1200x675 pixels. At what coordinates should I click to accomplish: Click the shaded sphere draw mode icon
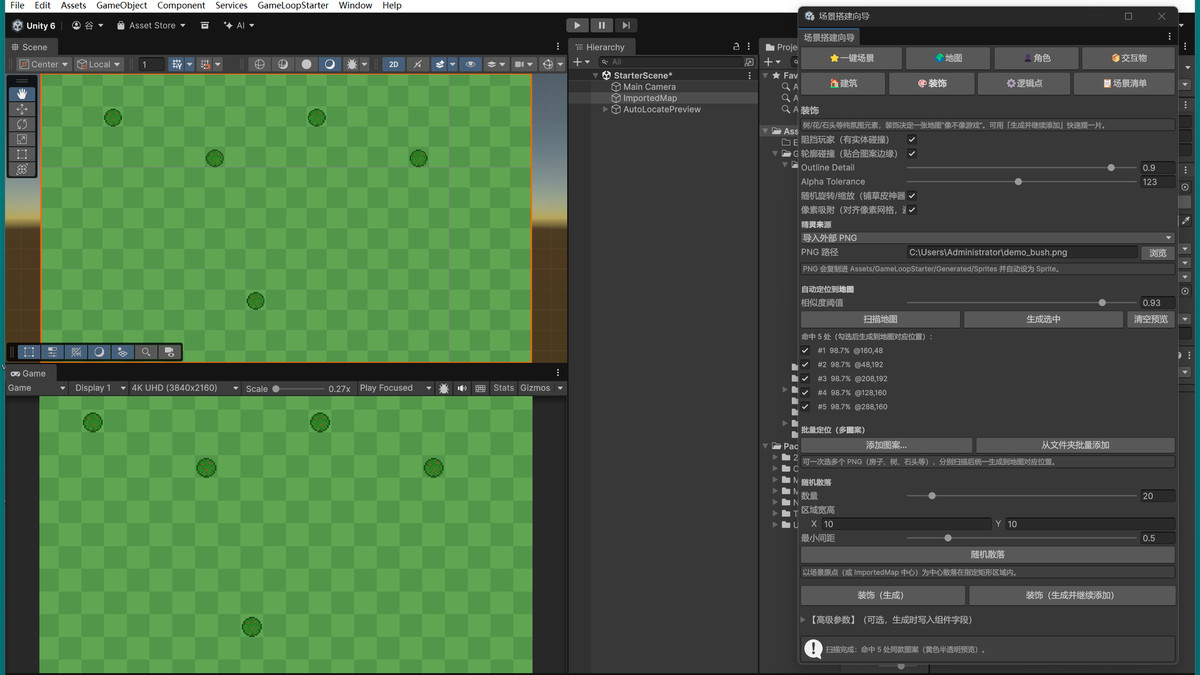[x=283, y=64]
